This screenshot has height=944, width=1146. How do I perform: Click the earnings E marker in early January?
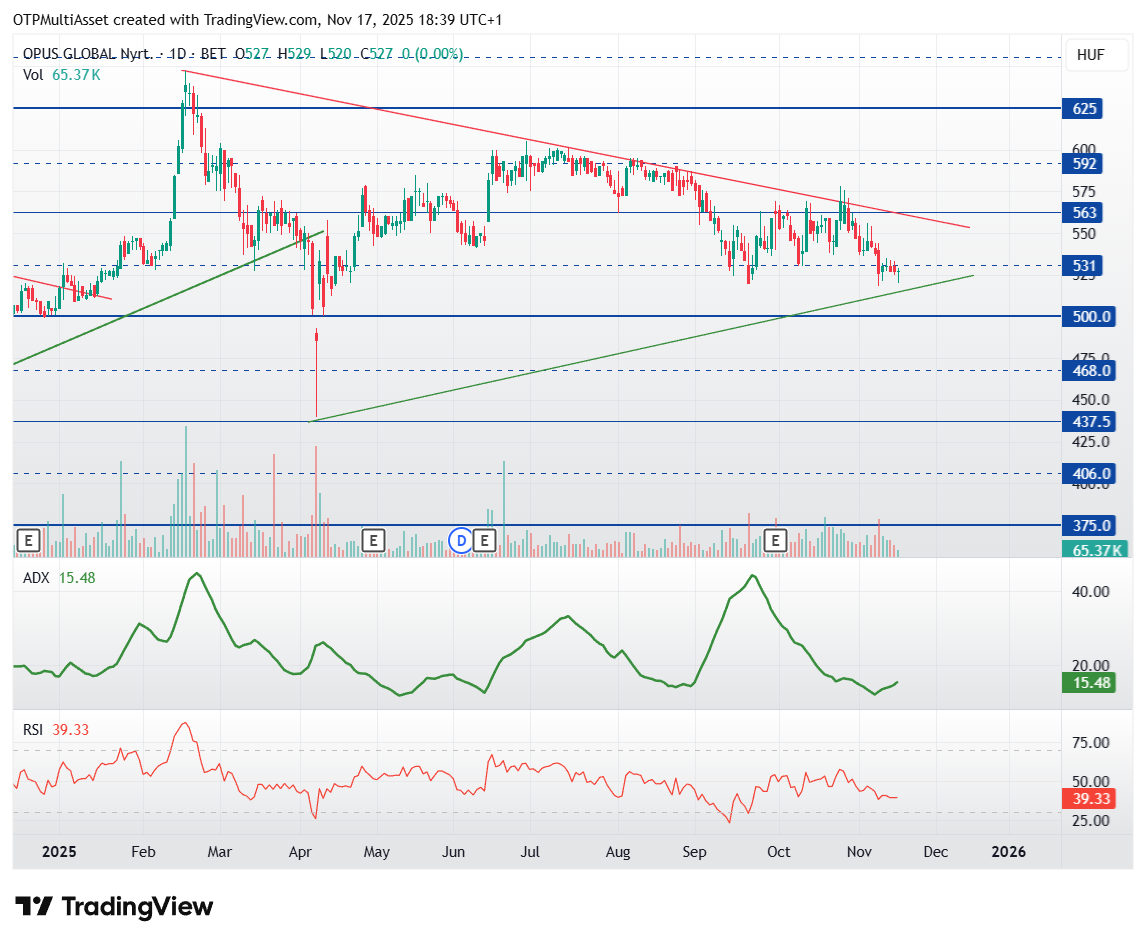[28, 541]
